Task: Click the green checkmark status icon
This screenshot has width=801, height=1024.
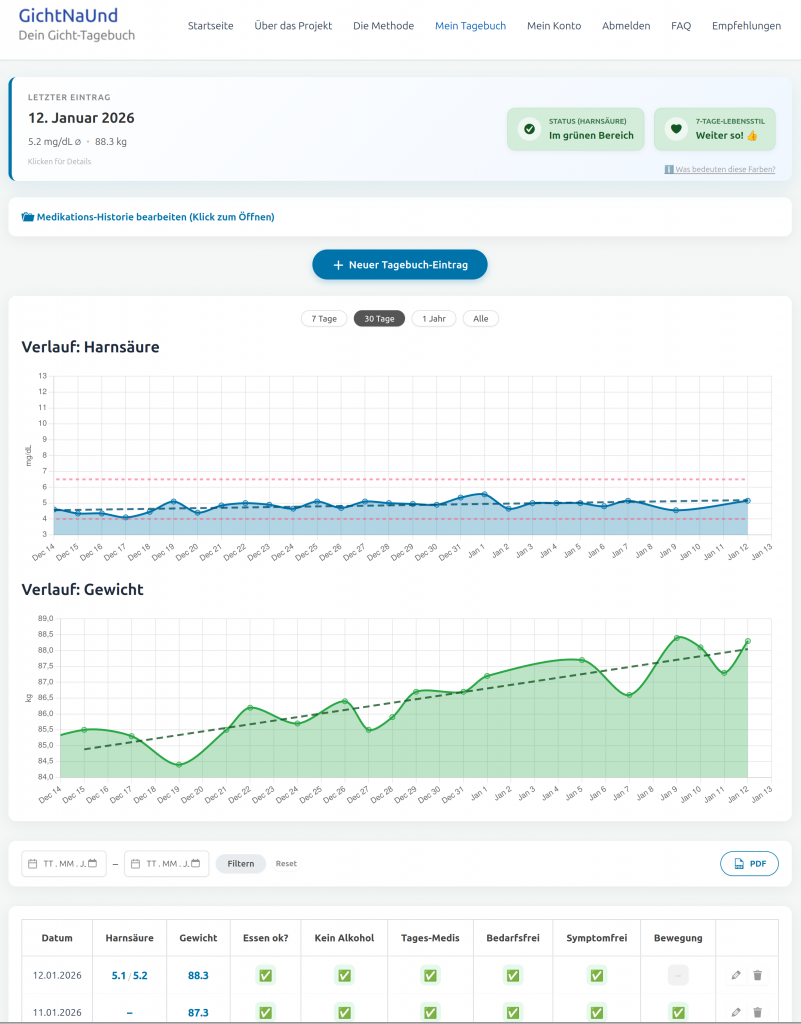Action: point(529,129)
